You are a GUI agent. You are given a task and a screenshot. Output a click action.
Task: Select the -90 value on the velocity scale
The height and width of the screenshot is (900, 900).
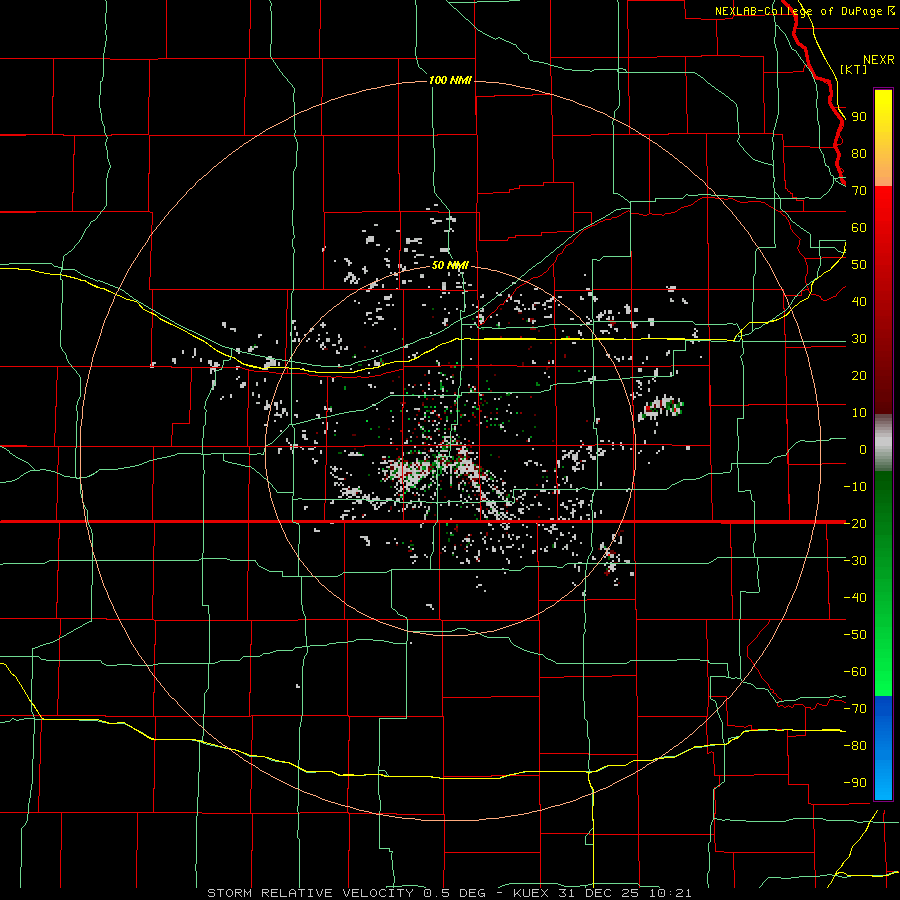tap(855, 783)
